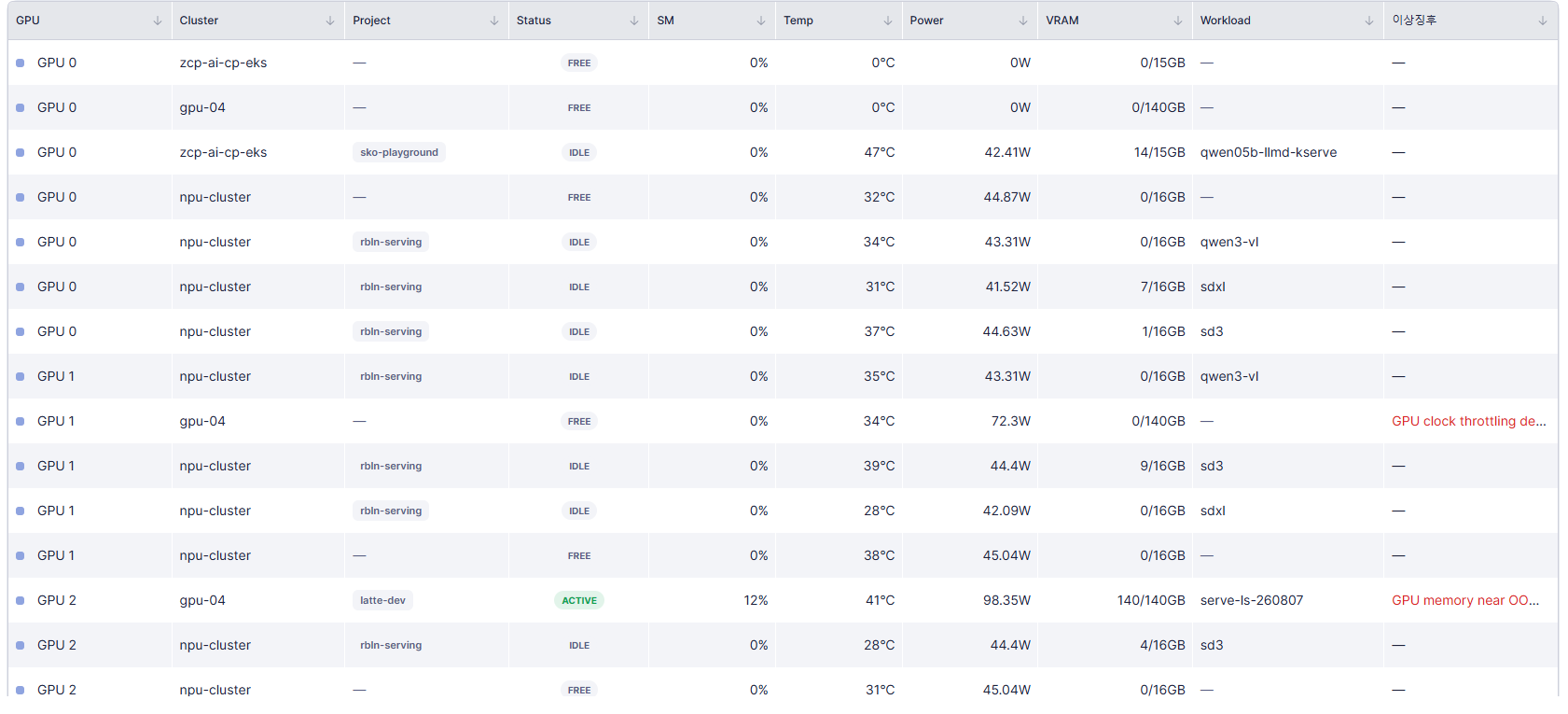This screenshot has height=714, width=1568.
Task: Sort by the GPU column arrow
Action: click(x=157, y=21)
